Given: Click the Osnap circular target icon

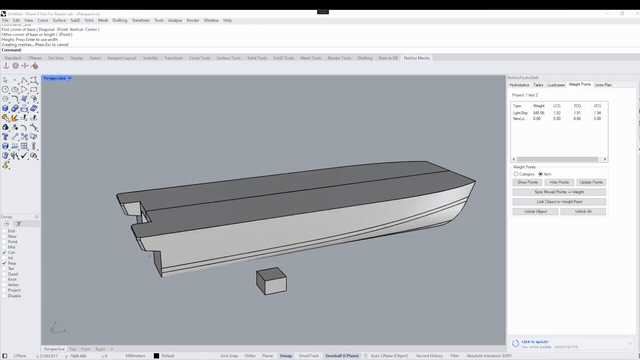Looking at the screenshot, I should pyautogui.click(x=7, y=224).
